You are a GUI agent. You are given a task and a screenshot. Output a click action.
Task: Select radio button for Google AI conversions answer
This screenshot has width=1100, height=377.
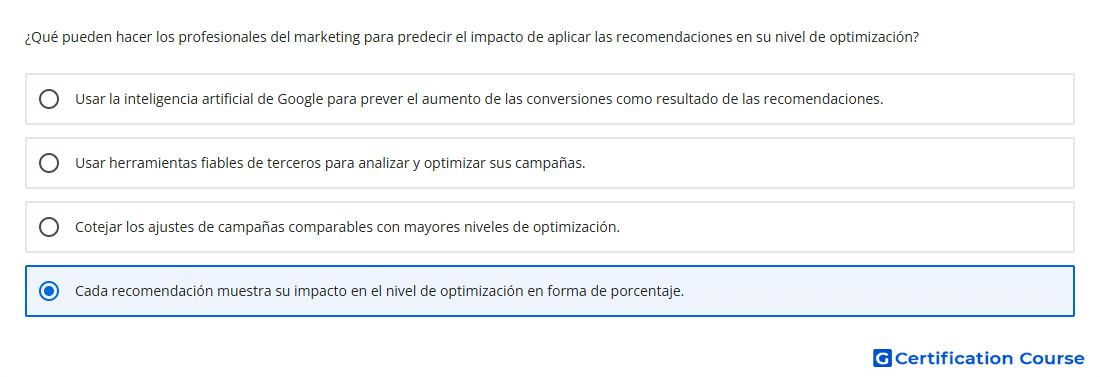click(x=49, y=99)
